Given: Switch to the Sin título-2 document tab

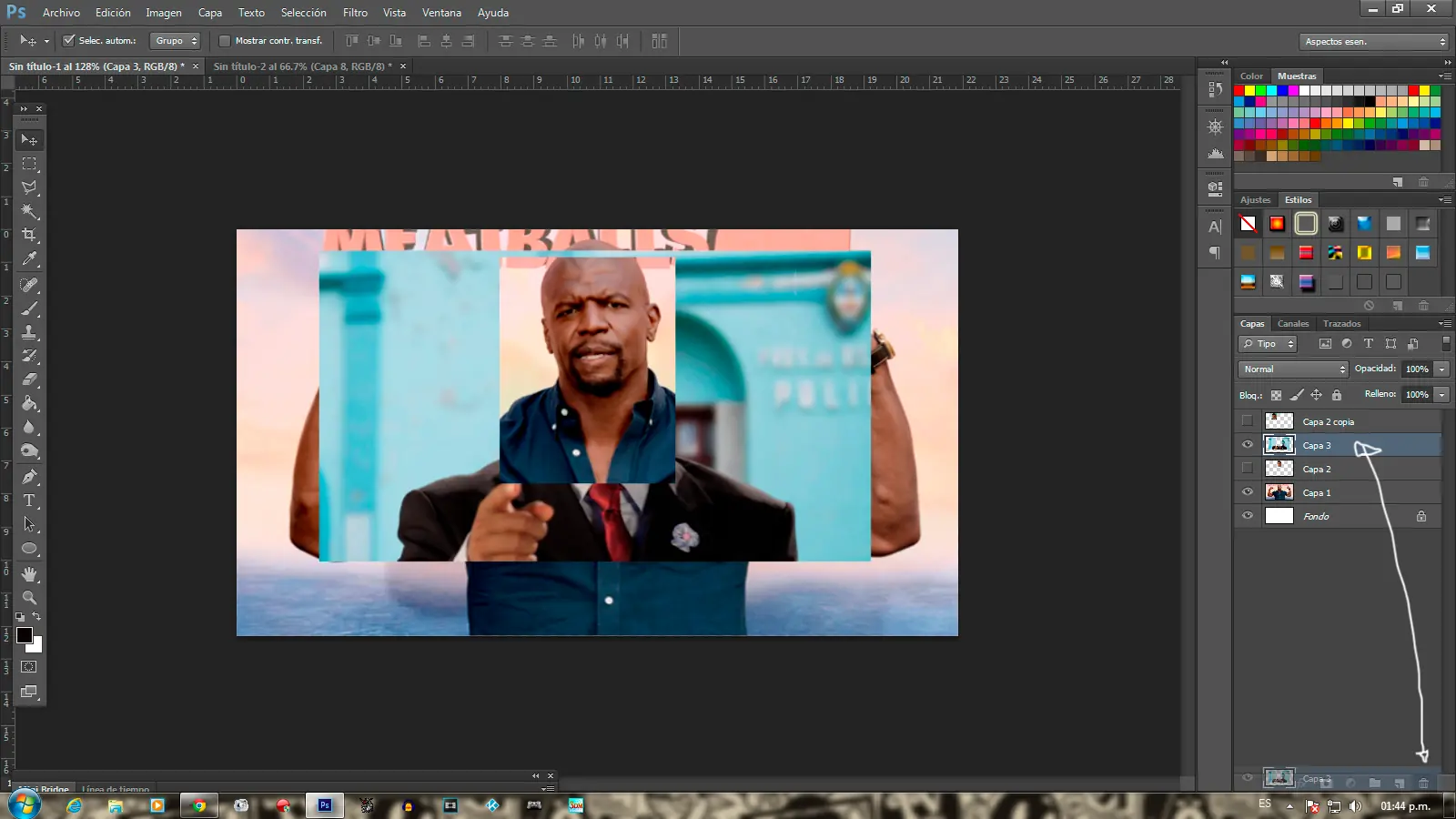Looking at the screenshot, I should pyautogui.click(x=303, y=66).
